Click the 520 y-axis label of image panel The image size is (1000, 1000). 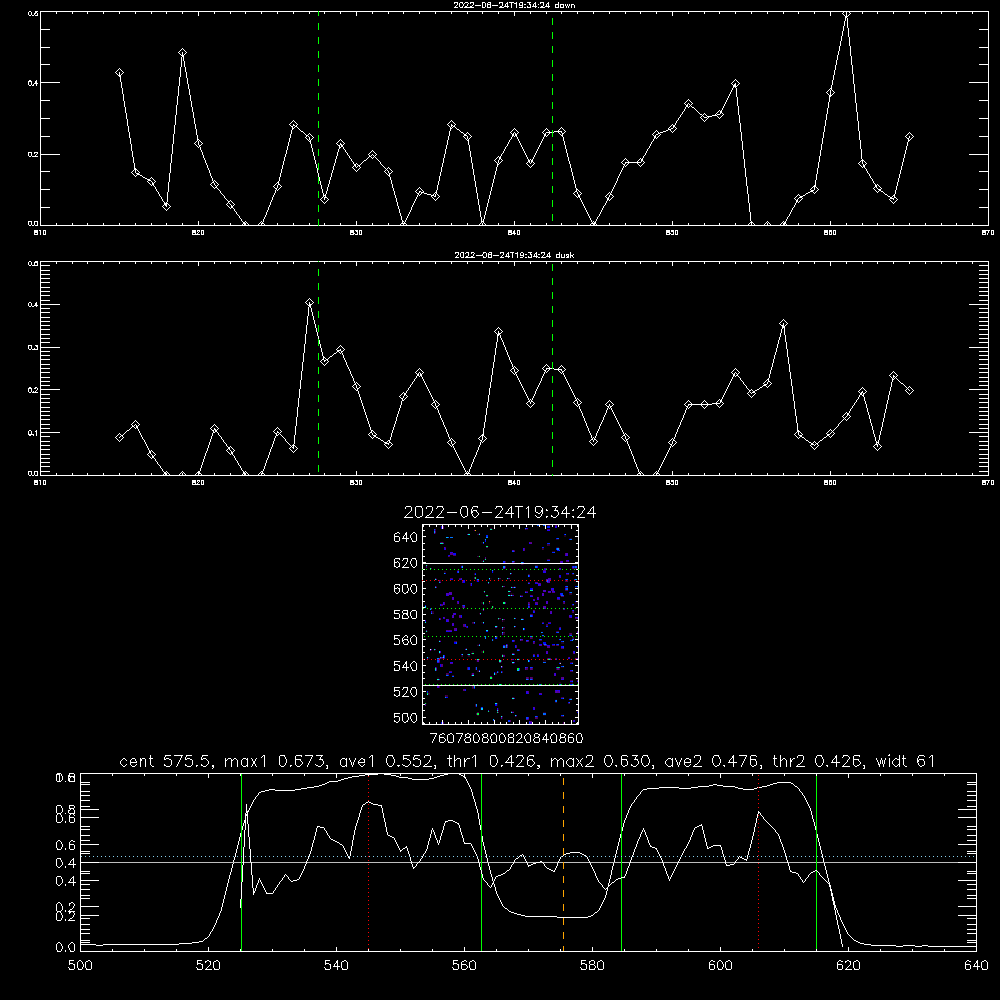click(x=406, y=692)
